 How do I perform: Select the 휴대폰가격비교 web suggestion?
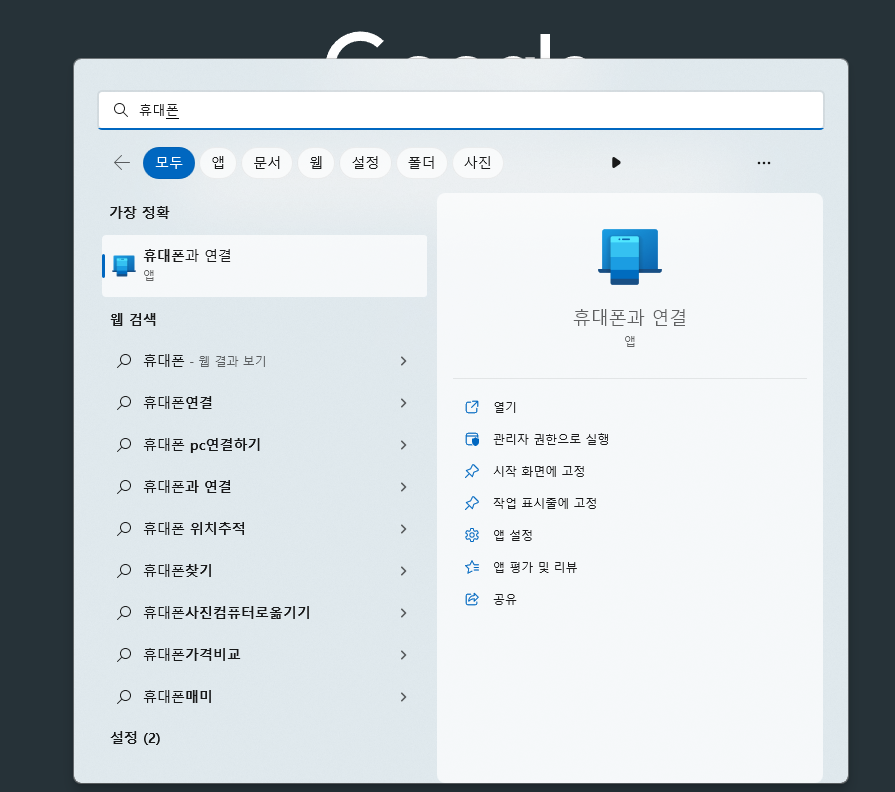264,654
